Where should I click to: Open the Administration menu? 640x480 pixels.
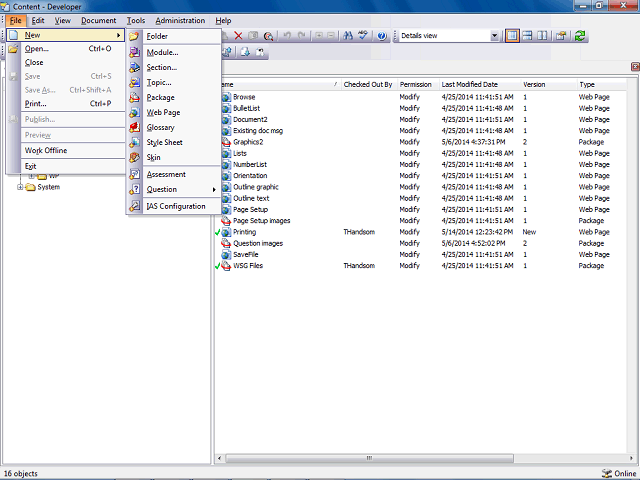(180, 20)
